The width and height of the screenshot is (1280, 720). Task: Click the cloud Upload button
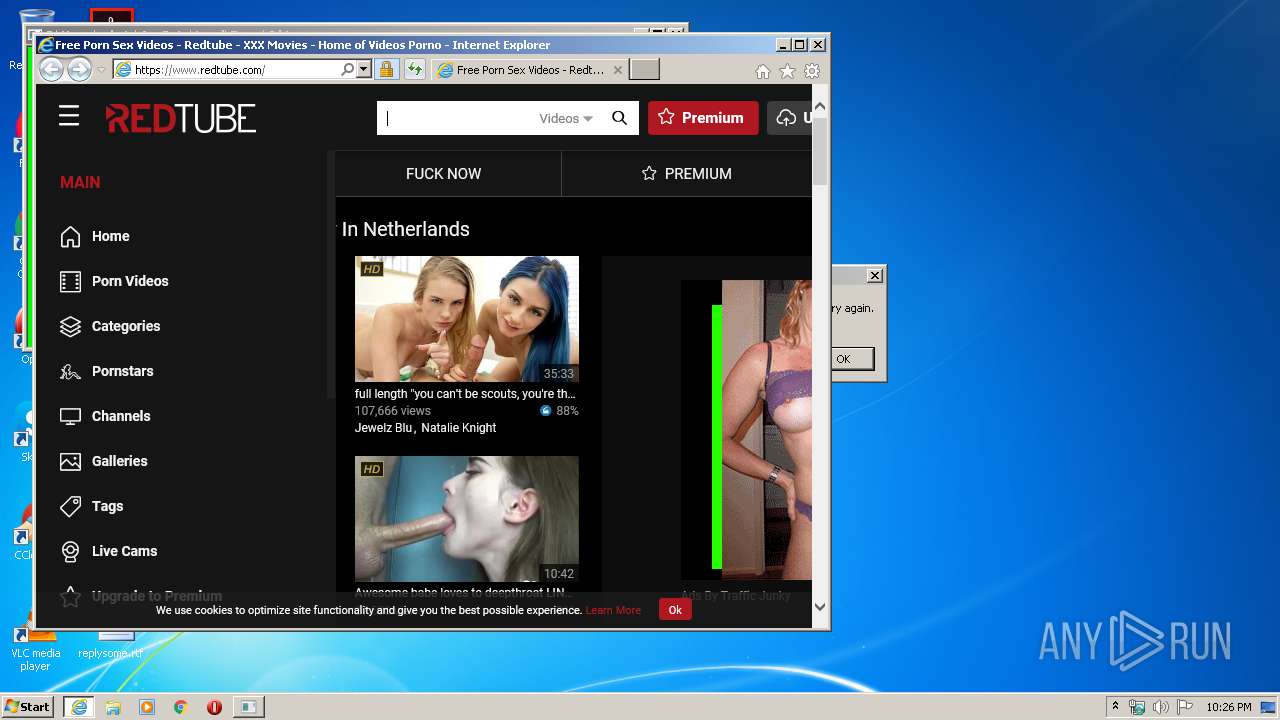[x=790, y=118]
